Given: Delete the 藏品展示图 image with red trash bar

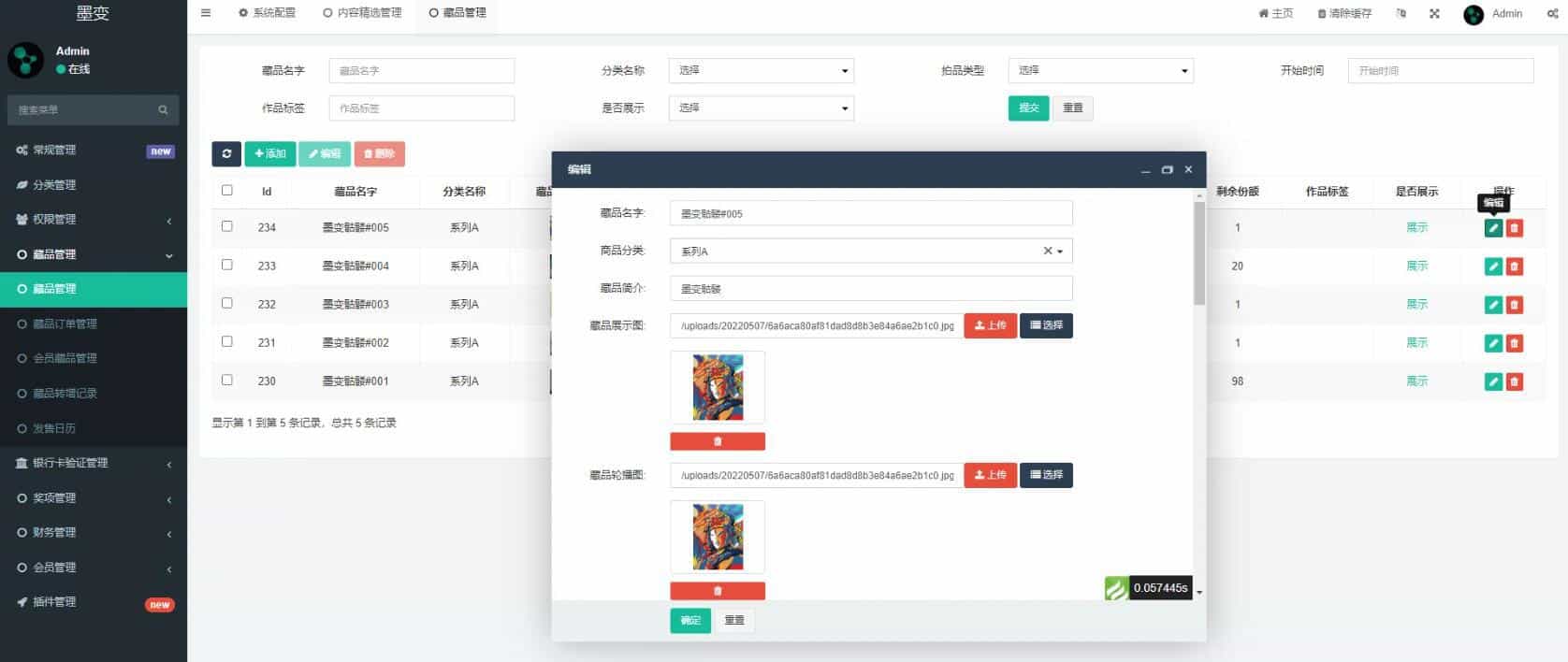Looking at the screenshot, I should [x=718, y=441].
